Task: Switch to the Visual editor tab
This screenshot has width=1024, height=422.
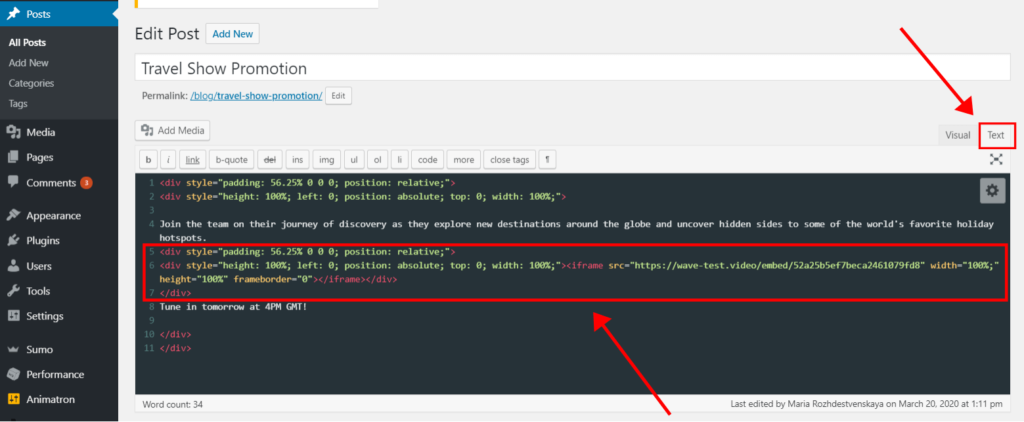Action: [x=957, y=135]
